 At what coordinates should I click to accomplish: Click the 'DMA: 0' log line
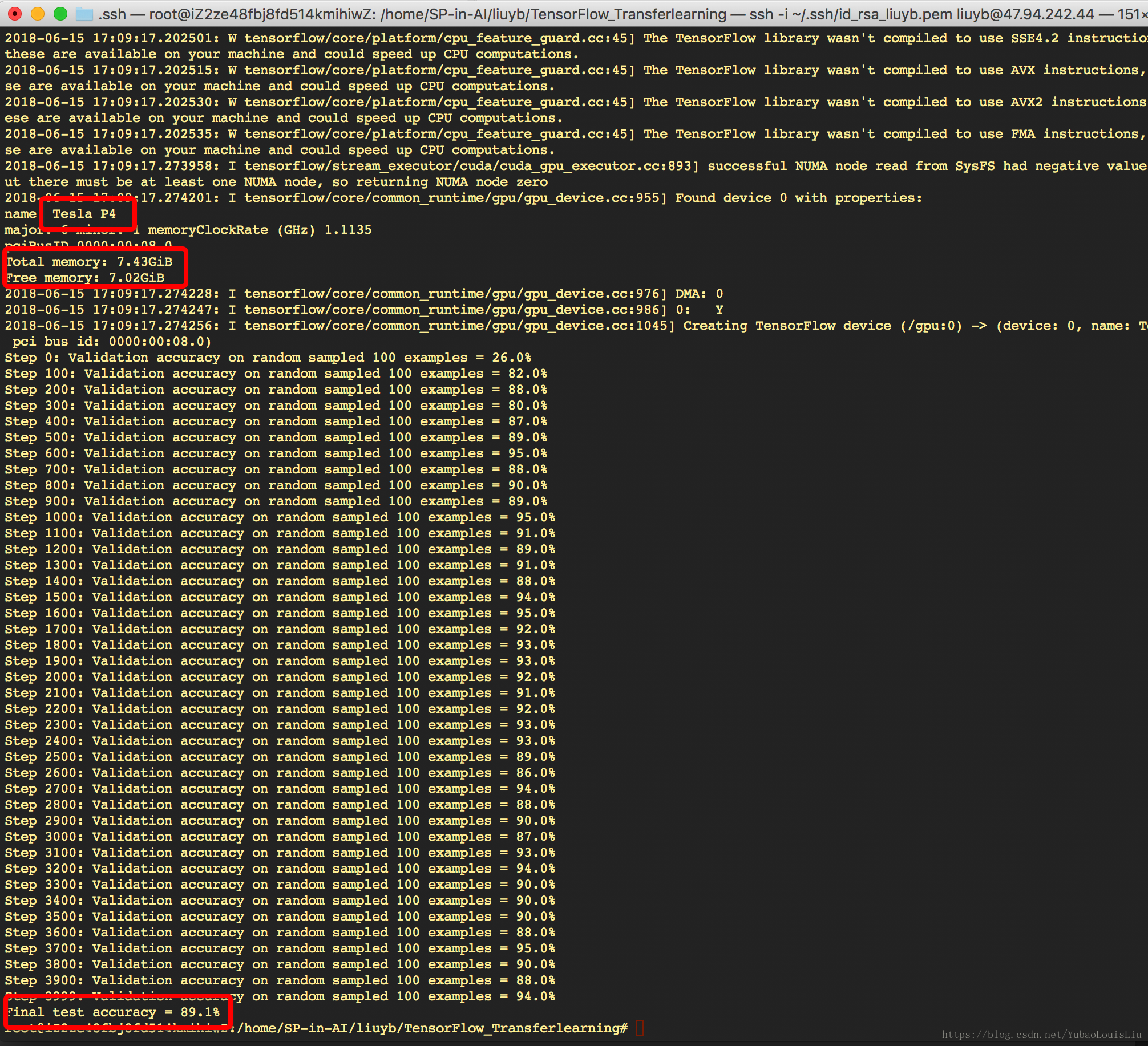pos(364,294)
